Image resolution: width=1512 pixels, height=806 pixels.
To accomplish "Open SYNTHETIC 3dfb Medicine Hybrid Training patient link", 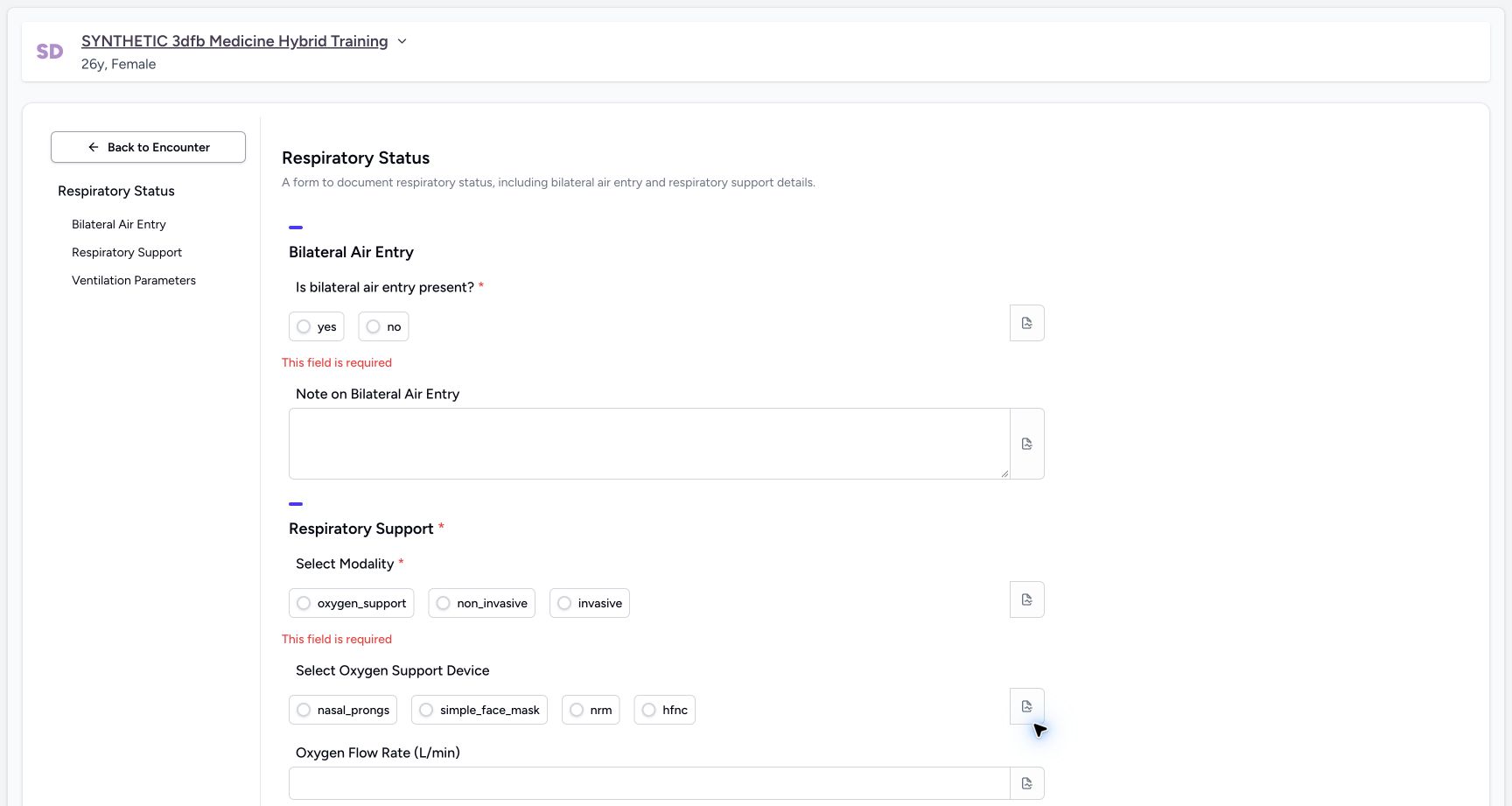I will [x=234, y=41].
